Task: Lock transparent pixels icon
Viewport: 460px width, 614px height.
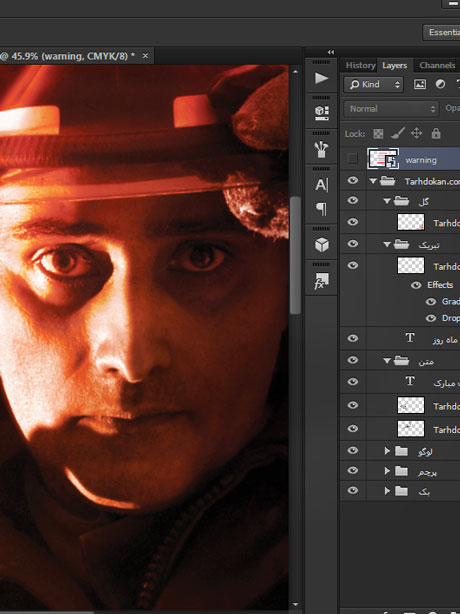Action: pos(378,134)
